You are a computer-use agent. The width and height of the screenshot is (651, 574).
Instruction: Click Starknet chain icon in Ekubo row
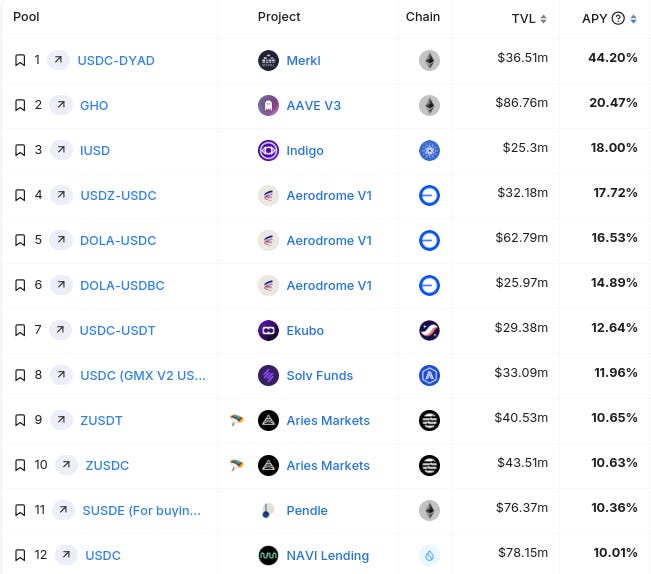click(x=429, y=330)
